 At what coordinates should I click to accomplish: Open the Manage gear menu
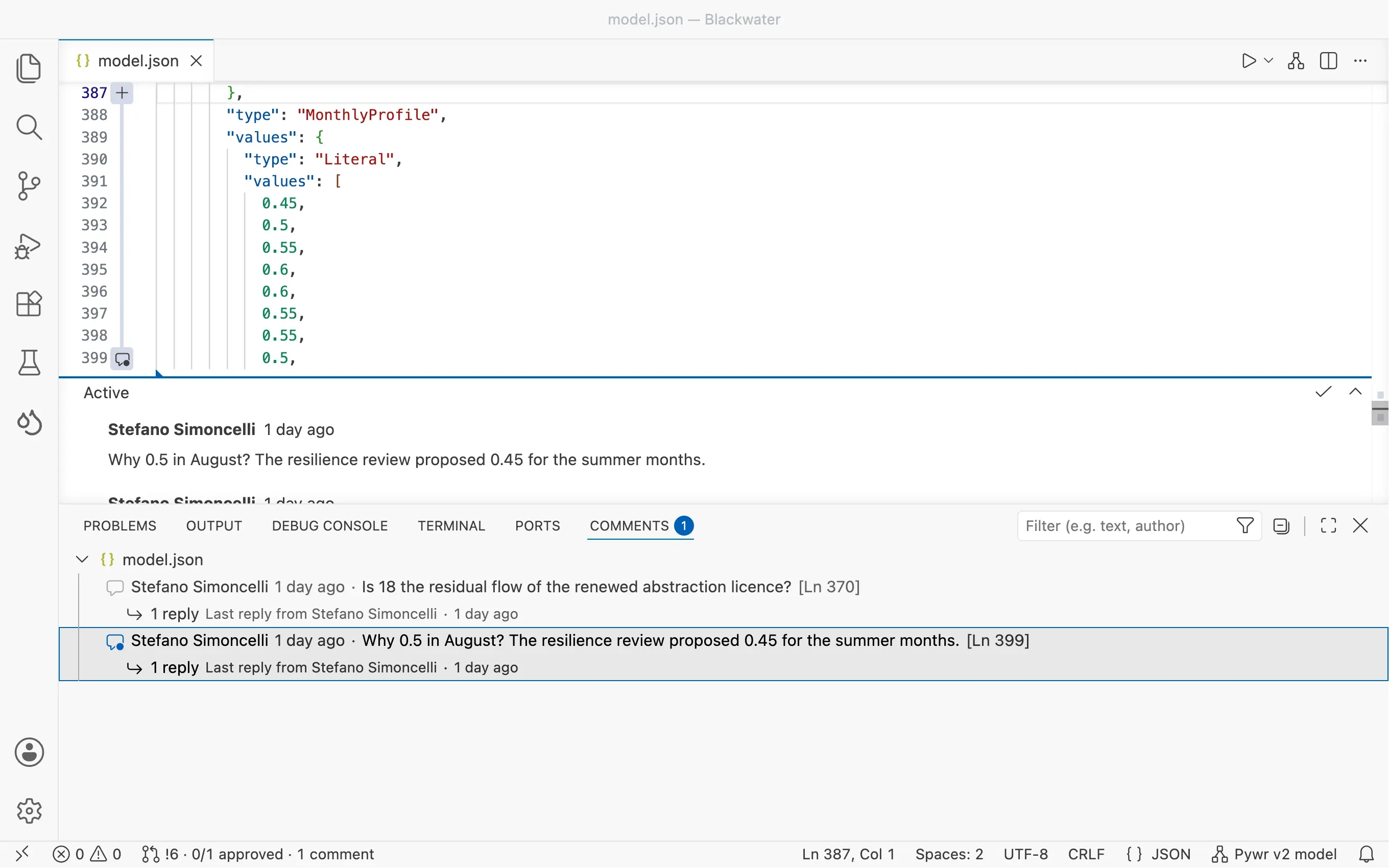coord(29,811)
